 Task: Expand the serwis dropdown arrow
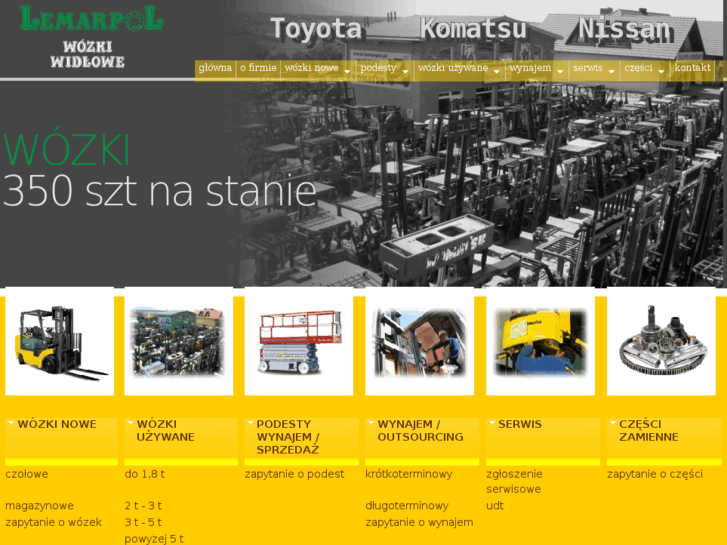coord(611,71)
